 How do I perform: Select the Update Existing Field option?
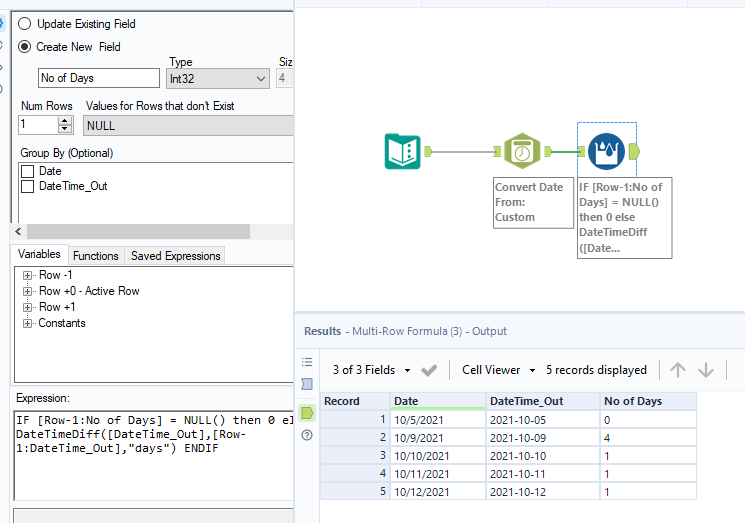pos(25,23)
